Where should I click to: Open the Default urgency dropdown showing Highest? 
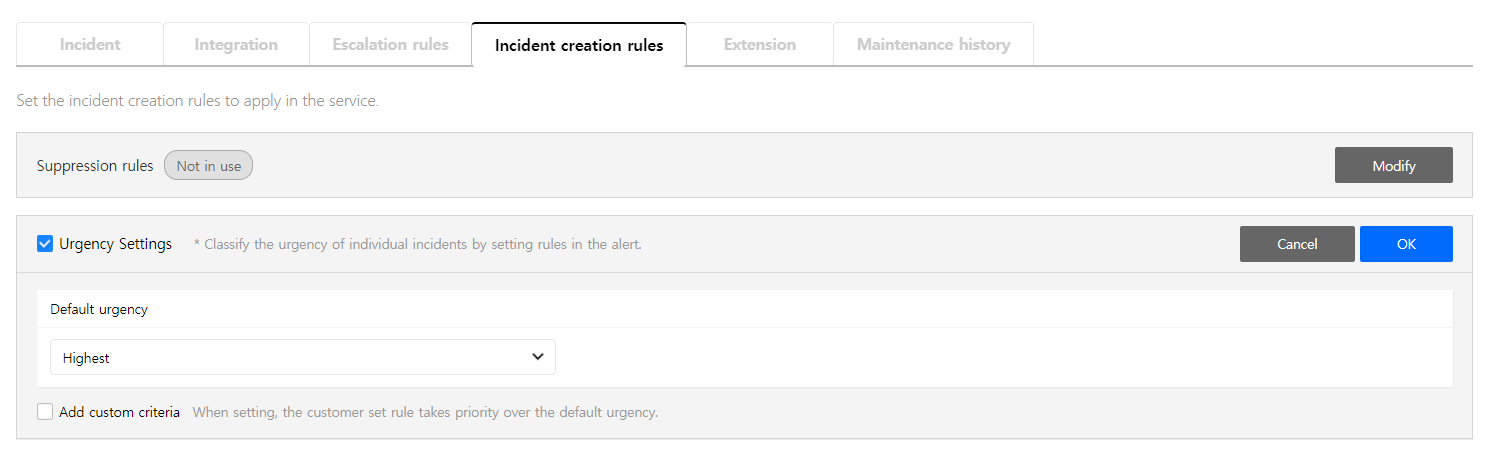[302, 357]
